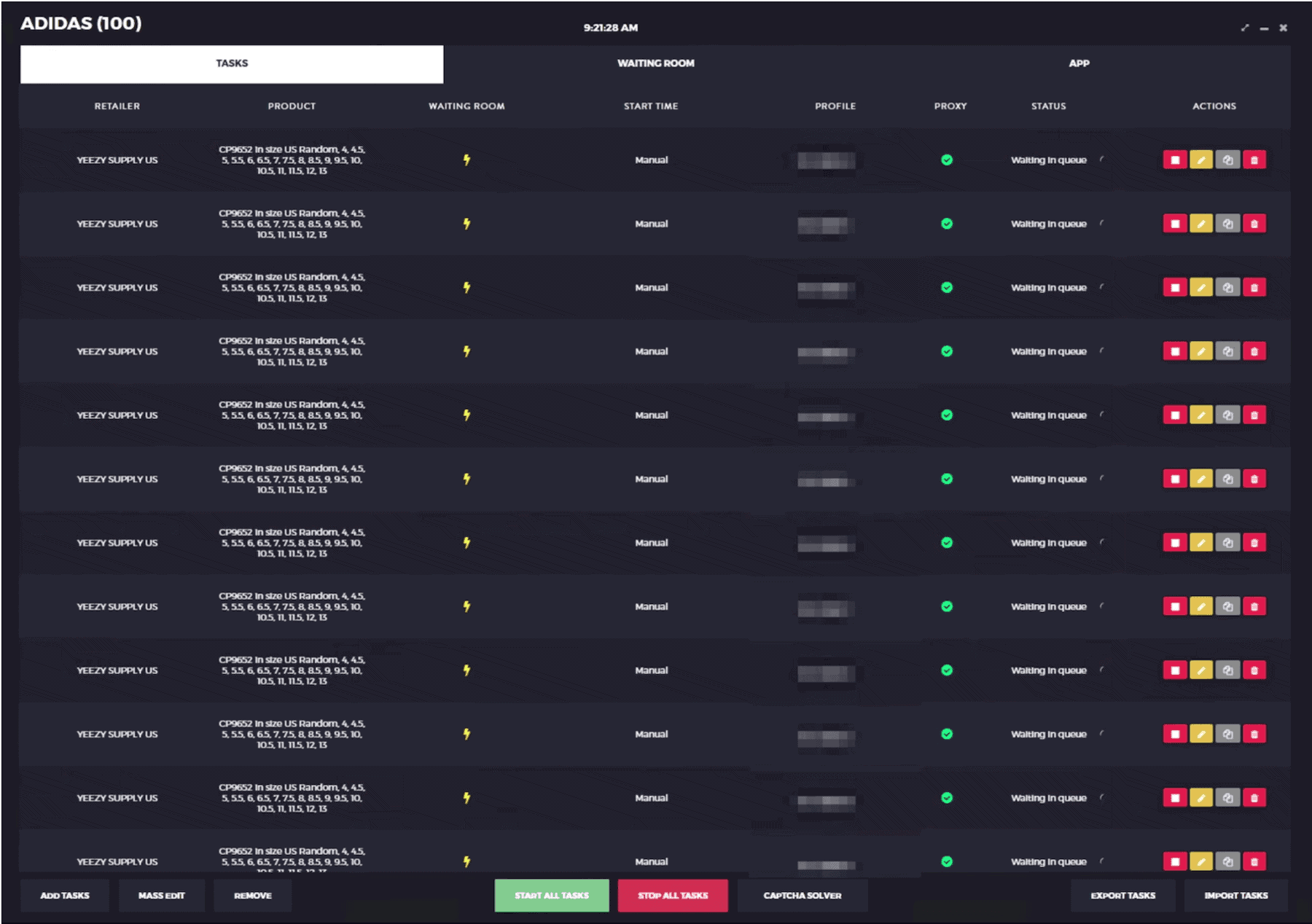Click the CP9652 product text in the second row
The height and width of the screenshot is (924, 1312).
292,224
